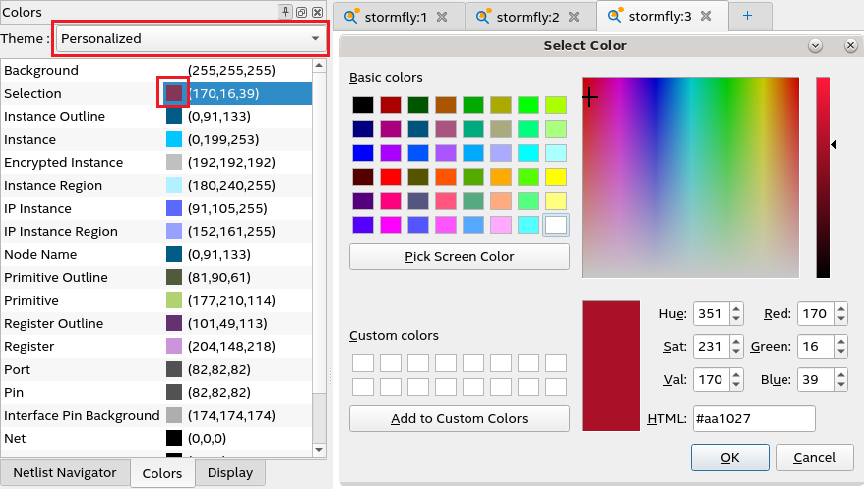Screen dimensions: 864x489
Task: Click the Register row color swatch
Action: [x=174, y=346]
